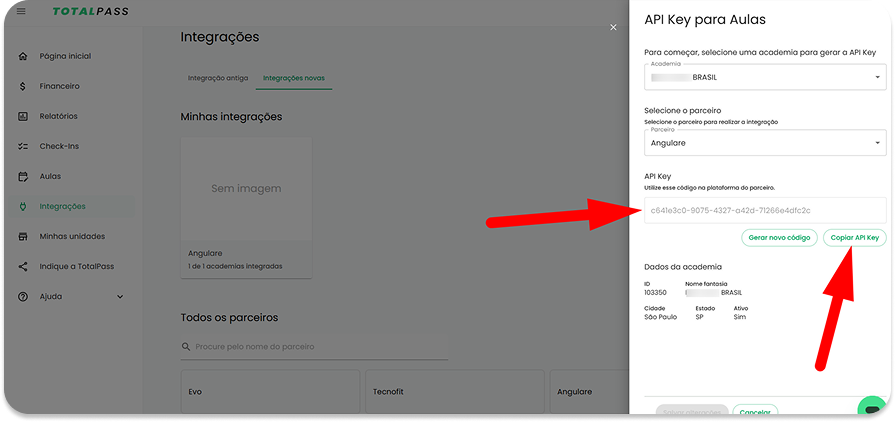Open the Check-Ins section
The image size is (895, 422).
click(x=59, y=146)
